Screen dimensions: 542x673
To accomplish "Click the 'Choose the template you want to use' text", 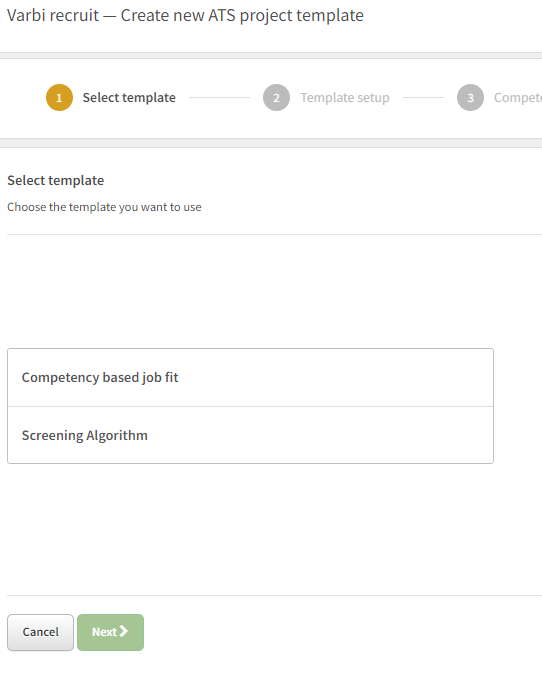I will click(x=104, y=207).
